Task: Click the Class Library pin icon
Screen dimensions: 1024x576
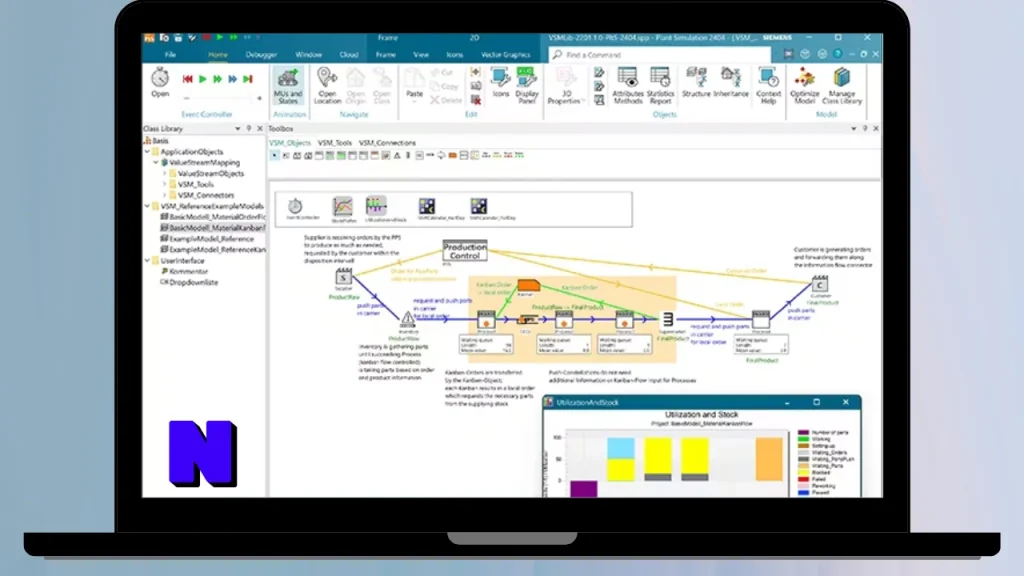Action: click(x=249, y=129)
